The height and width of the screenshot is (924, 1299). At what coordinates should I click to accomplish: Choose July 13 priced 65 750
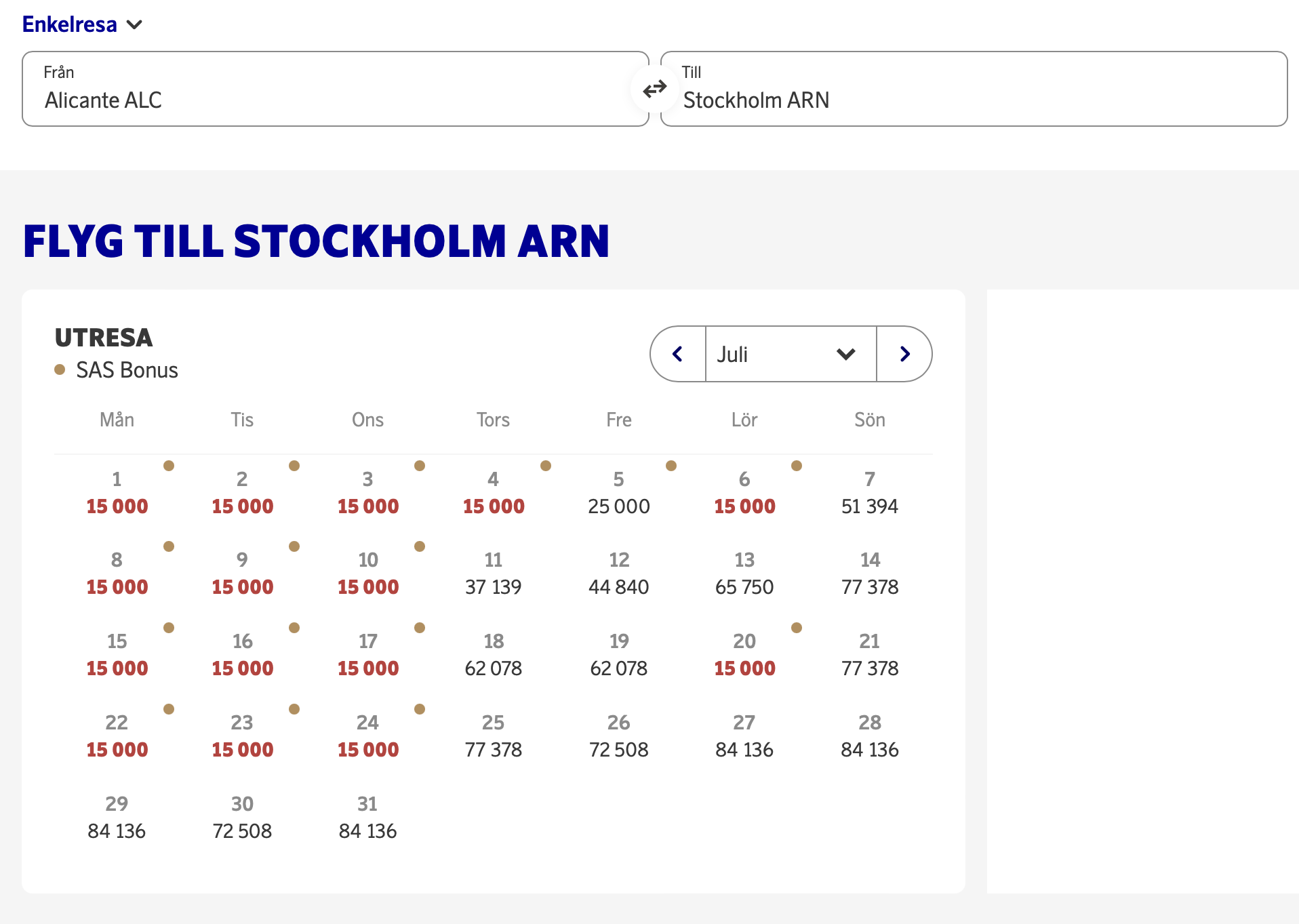click(x=744, y=574)
